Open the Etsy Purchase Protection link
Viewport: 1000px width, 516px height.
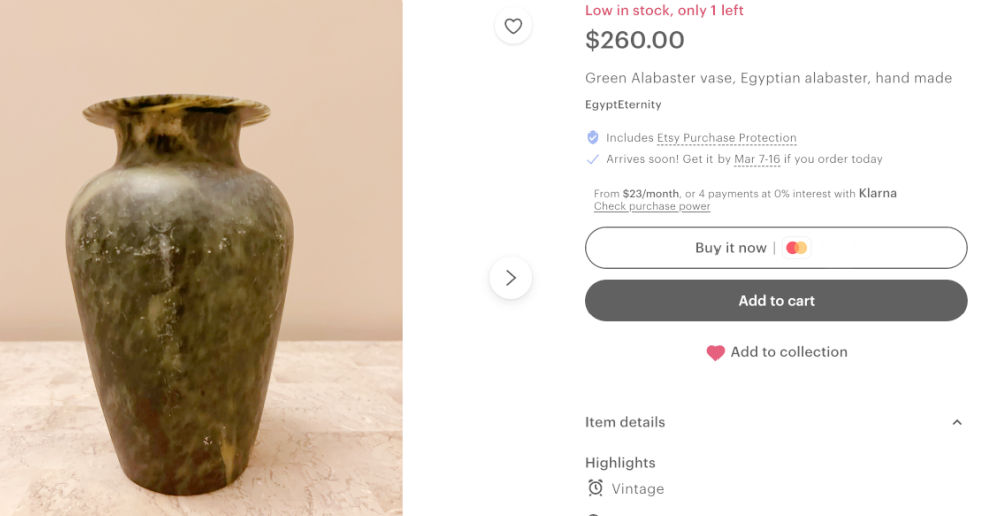[x=726, y=138]
